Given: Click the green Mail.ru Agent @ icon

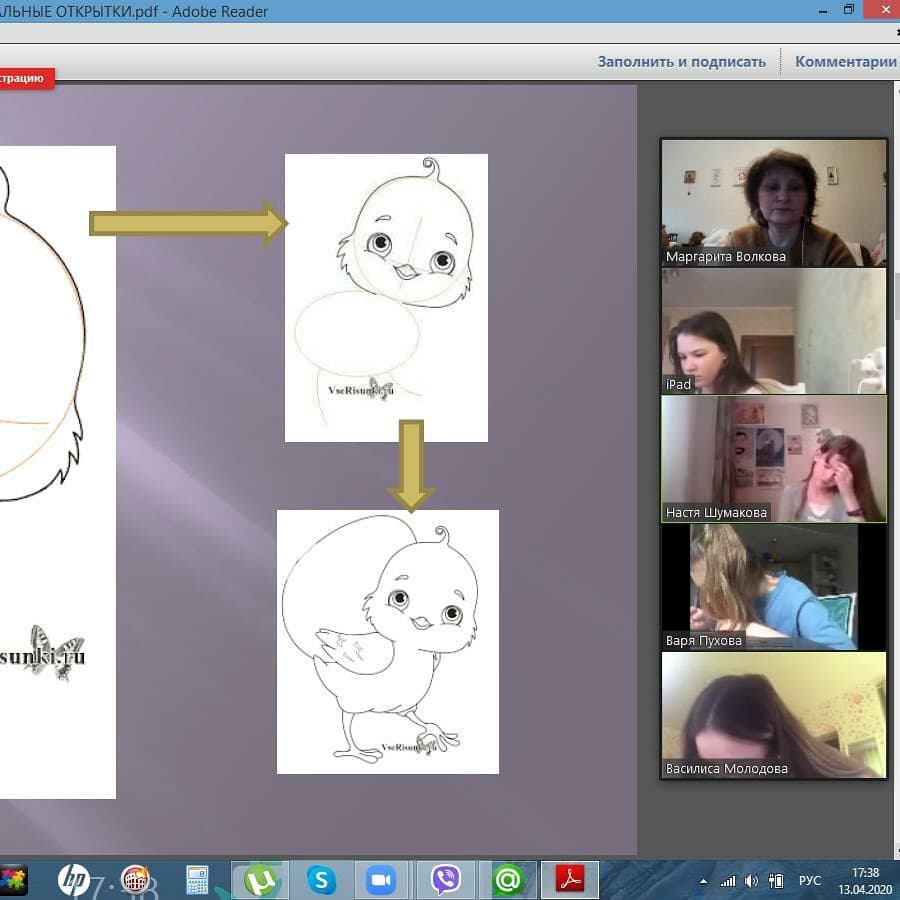Looking at the screenshot, I should pyautogui.click(x=508, y=880).
